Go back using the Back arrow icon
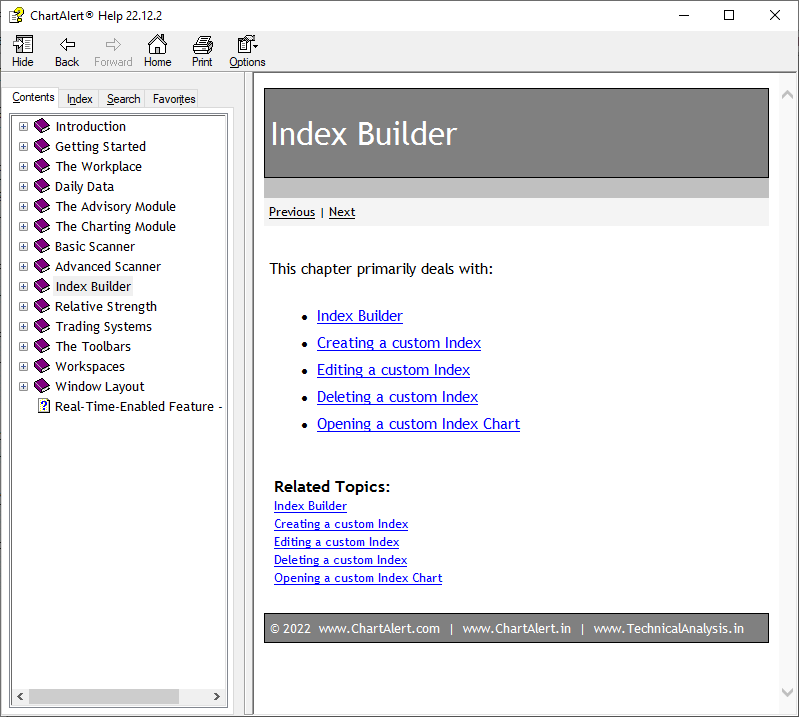Screen dimensions: 799x717 (x=67, y=45)
